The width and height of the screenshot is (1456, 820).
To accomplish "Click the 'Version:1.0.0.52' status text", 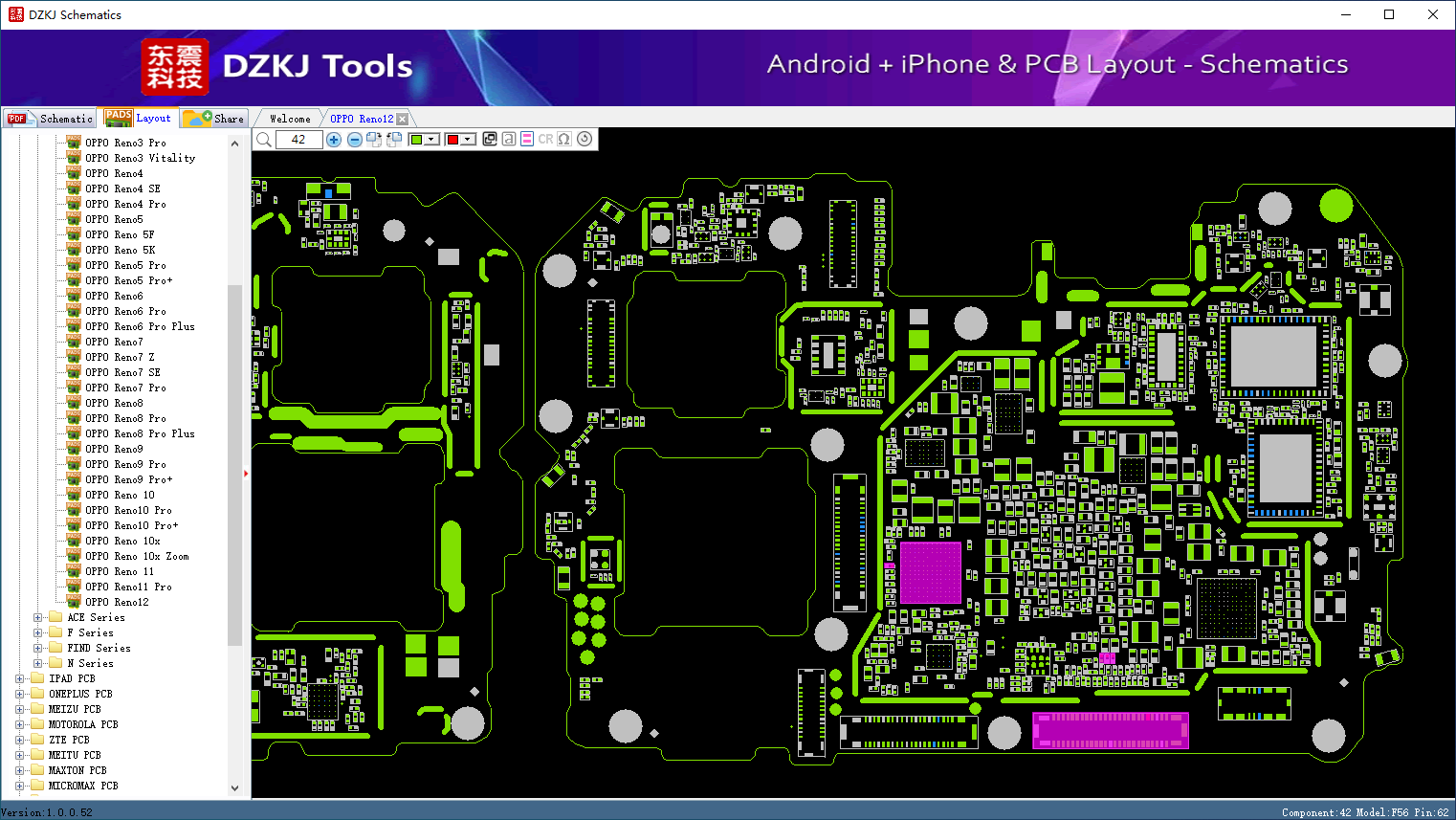I will click(47, 812).
